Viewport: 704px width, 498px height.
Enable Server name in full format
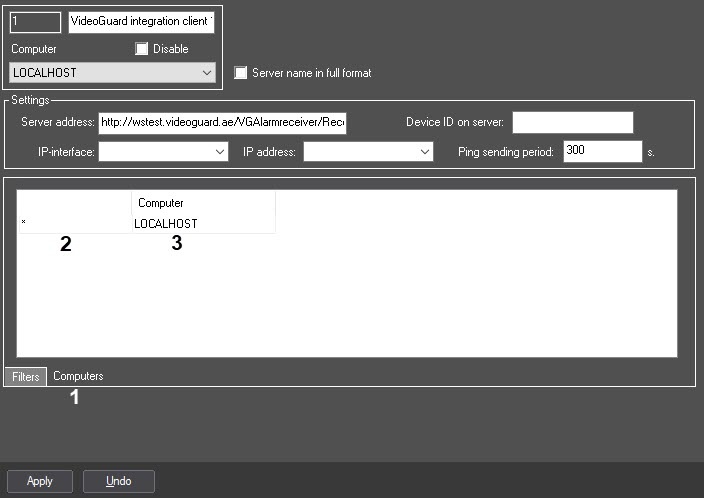[x=241, y=73]
